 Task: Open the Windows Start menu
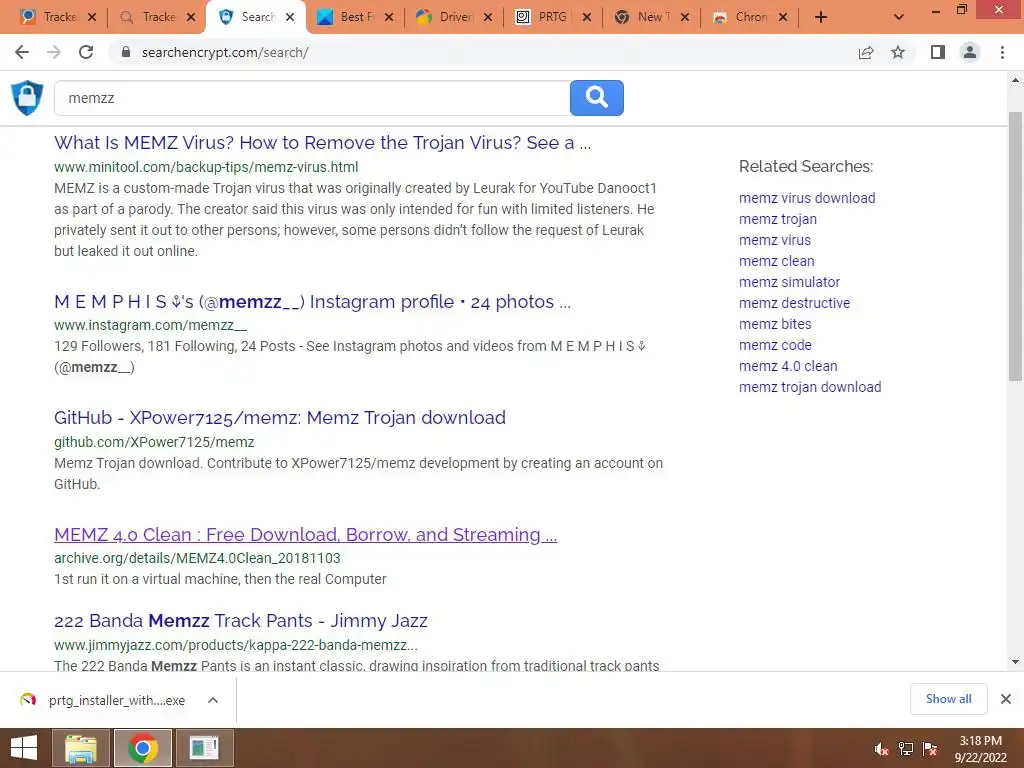pyautogui.click(x=24, y=748)
